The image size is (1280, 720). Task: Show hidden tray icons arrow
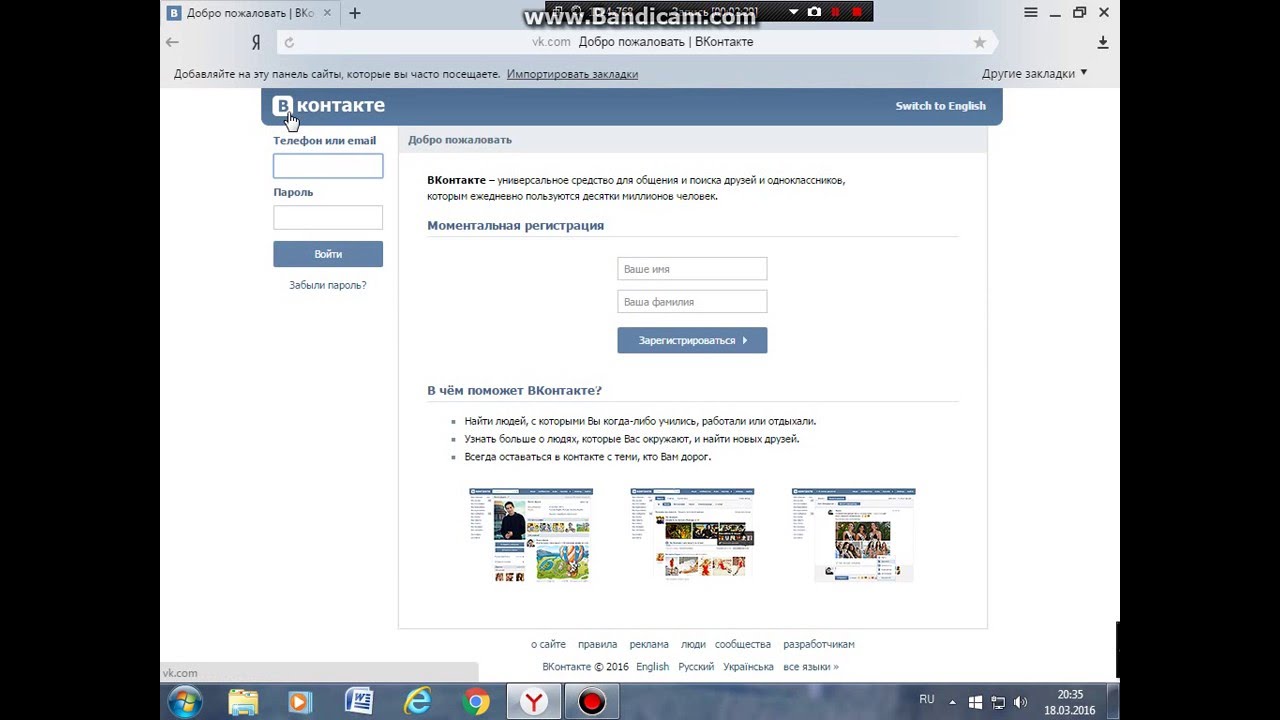coord(952,702)
